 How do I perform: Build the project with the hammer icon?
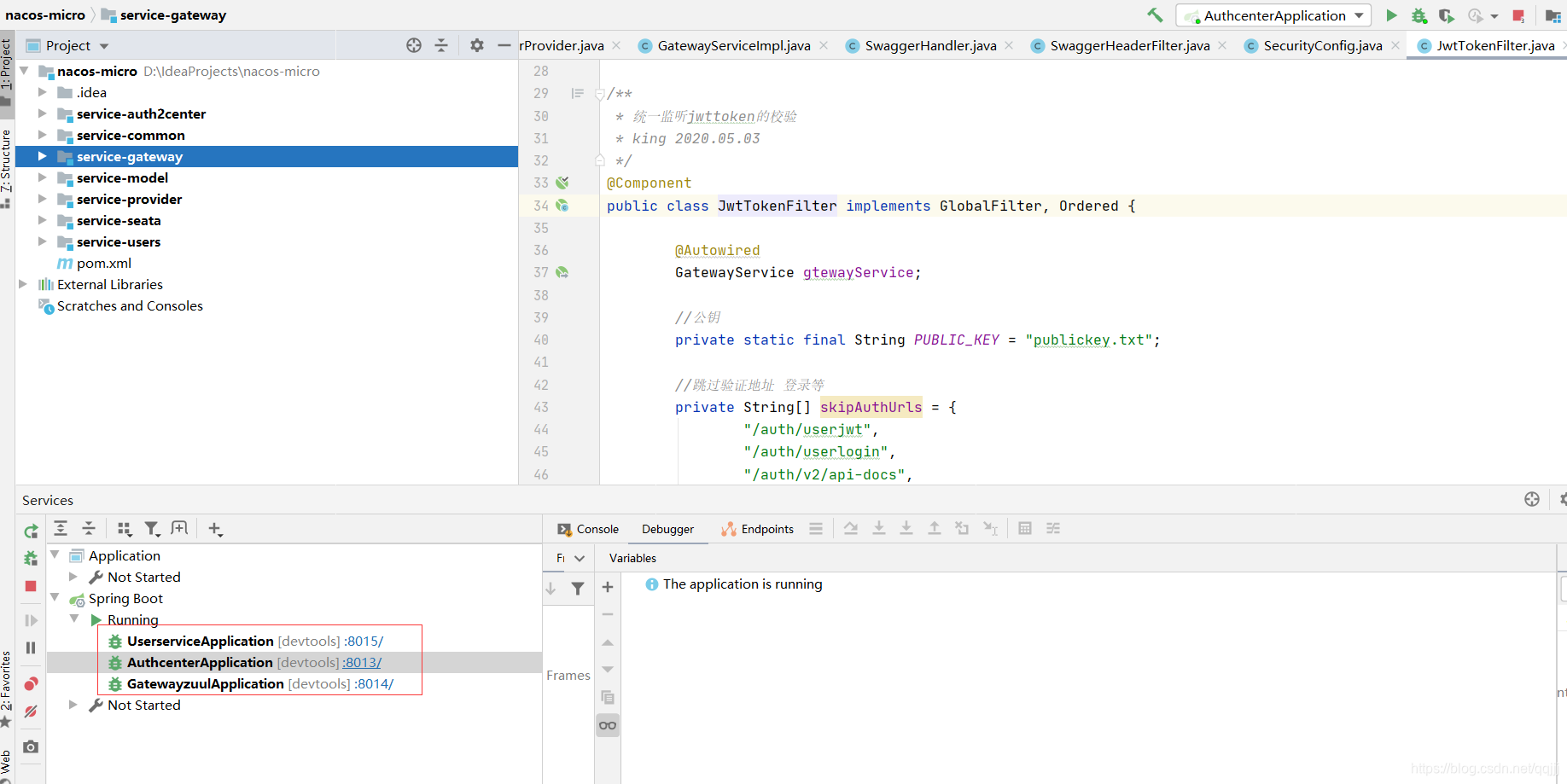(1155, 15)
